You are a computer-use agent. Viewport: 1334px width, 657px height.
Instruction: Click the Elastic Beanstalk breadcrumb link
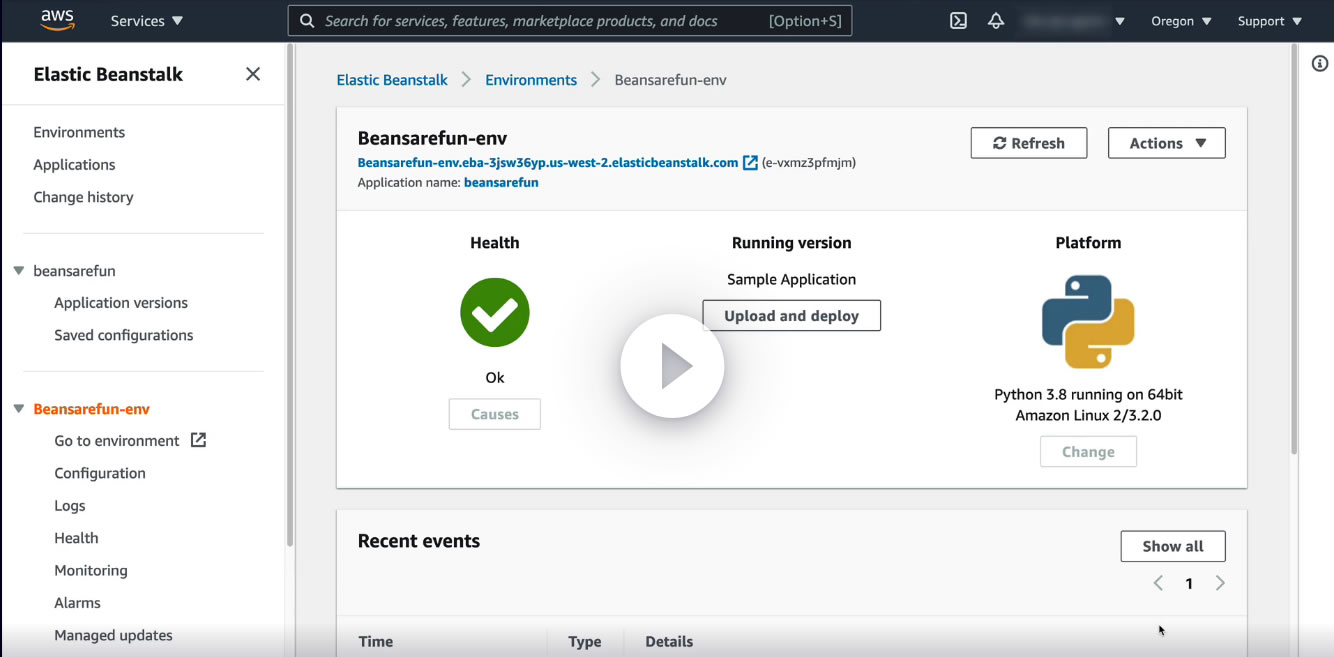(x=392, y=80)
